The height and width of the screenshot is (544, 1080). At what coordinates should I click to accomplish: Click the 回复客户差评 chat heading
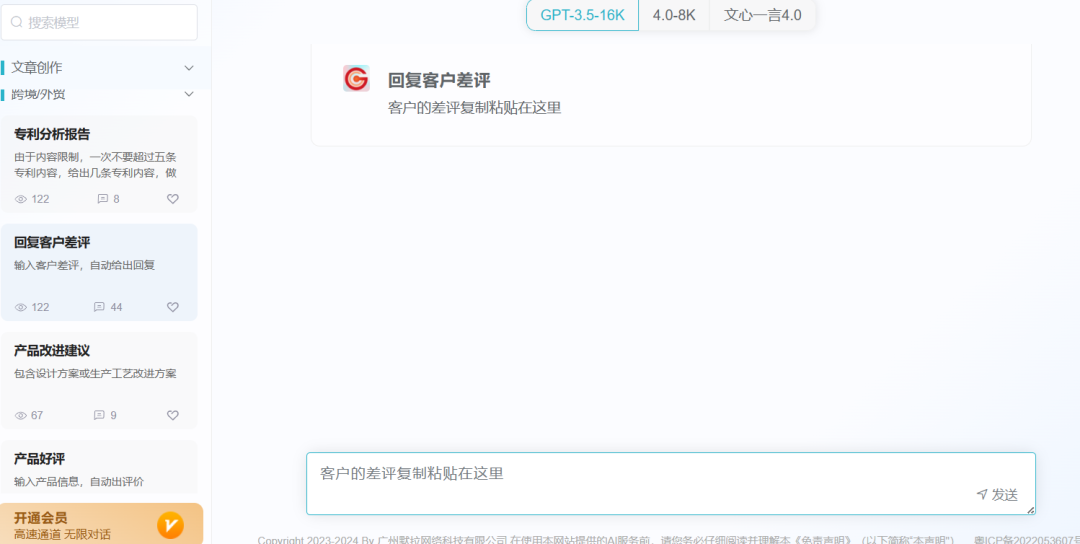click(x=439, y=81)
